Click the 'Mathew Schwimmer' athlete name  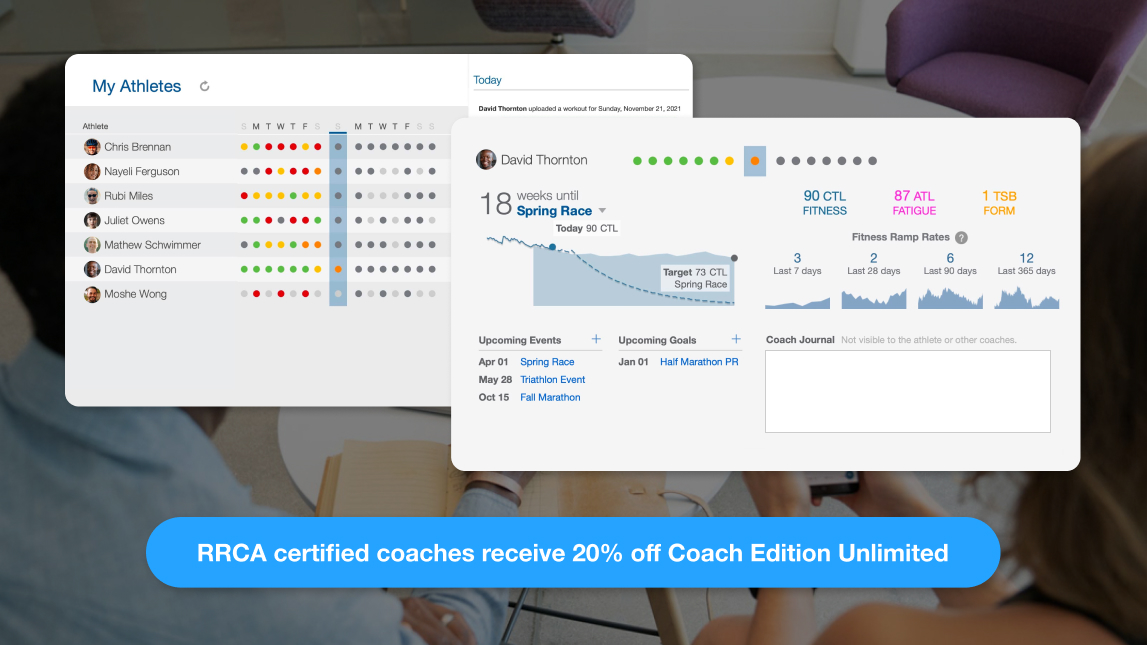click(152, 245)
